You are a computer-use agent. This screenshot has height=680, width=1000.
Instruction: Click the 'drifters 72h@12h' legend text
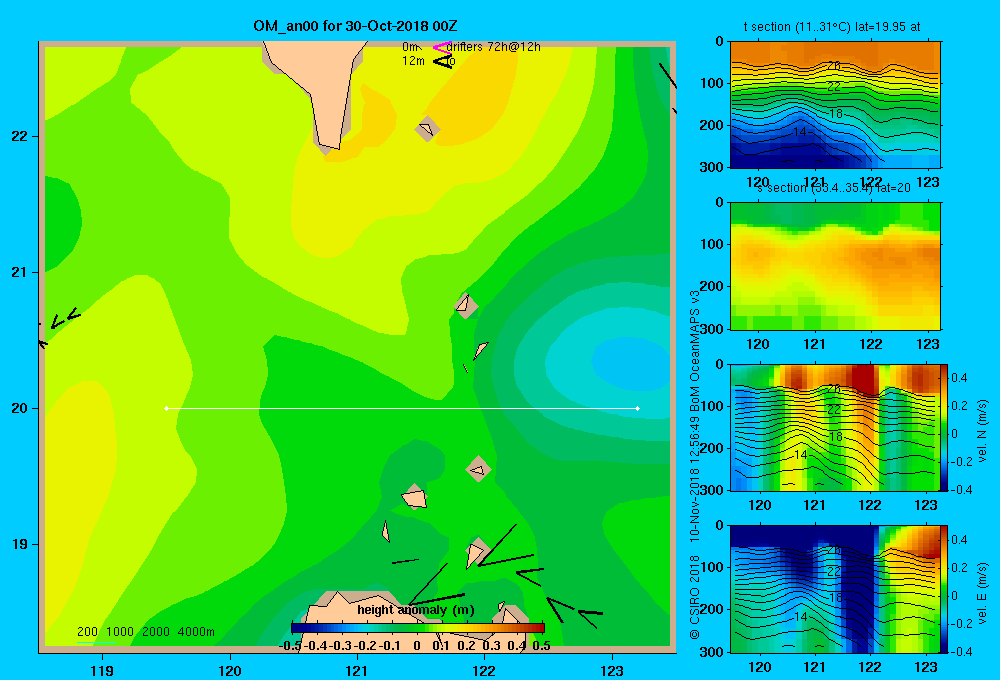493,47
